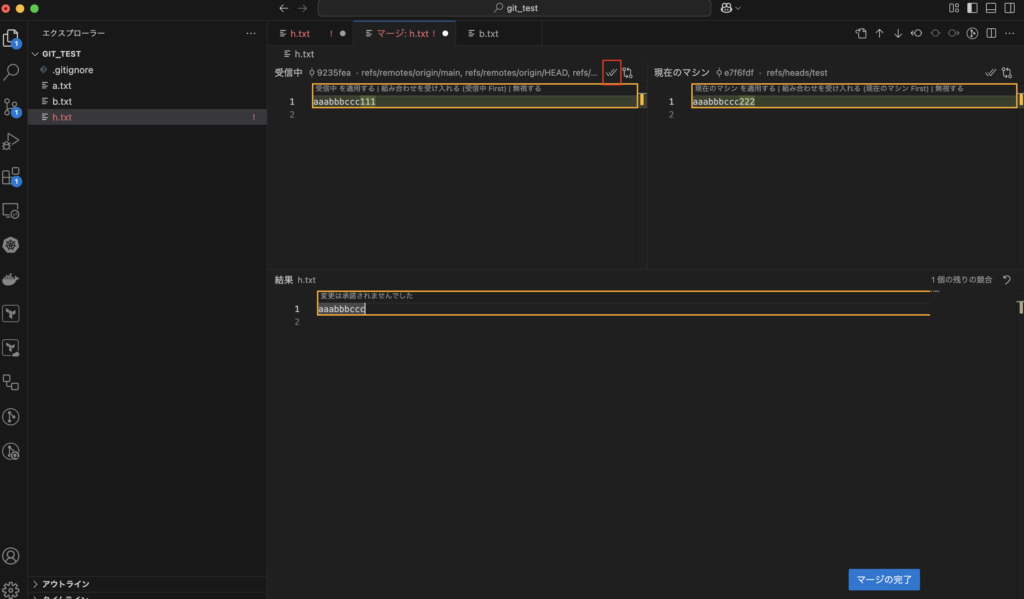Open Explorer panel ellipsis menu
The image size is (1024, 599).
[251, 33]
